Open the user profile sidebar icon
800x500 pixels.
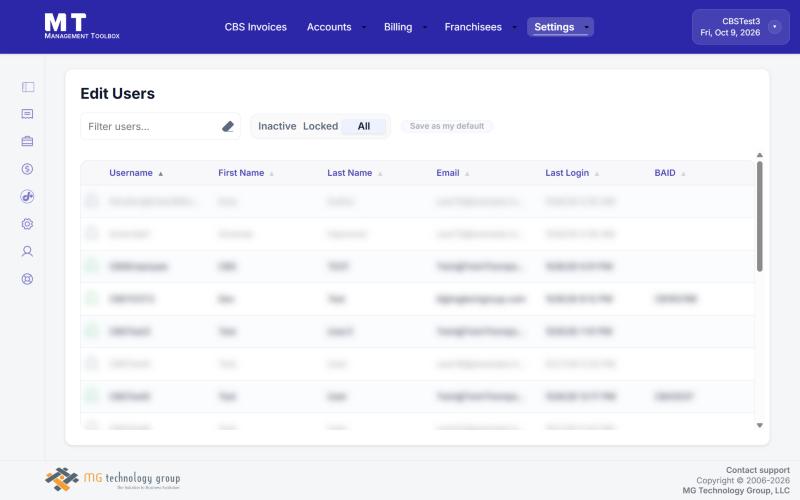coord(28,252)
